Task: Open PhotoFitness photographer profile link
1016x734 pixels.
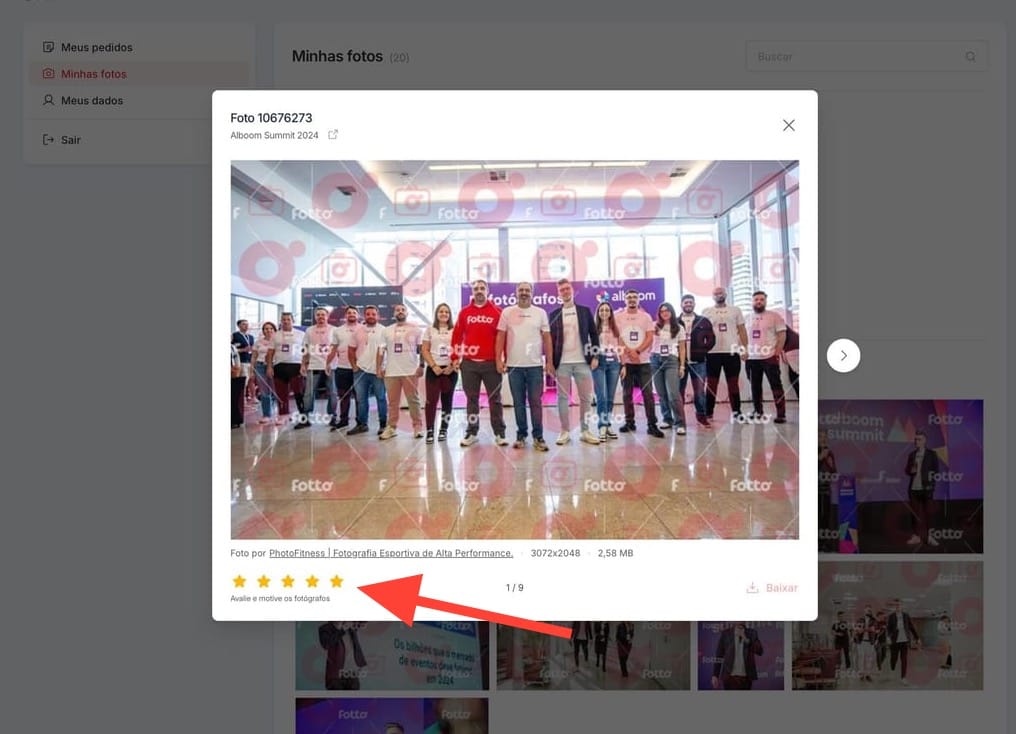Action: 390,553
